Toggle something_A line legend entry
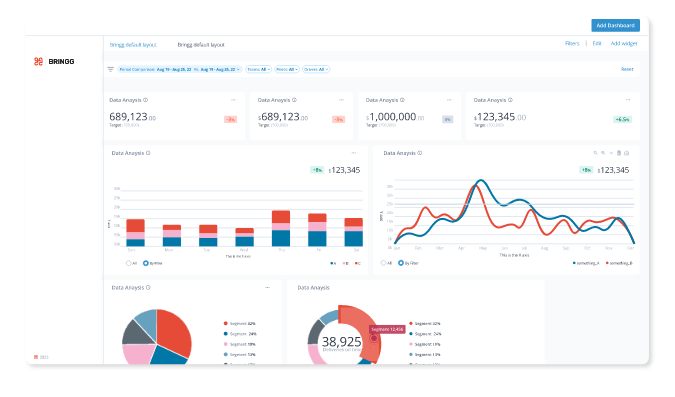Screen dimensions: 675x397 tap(586, 263)
